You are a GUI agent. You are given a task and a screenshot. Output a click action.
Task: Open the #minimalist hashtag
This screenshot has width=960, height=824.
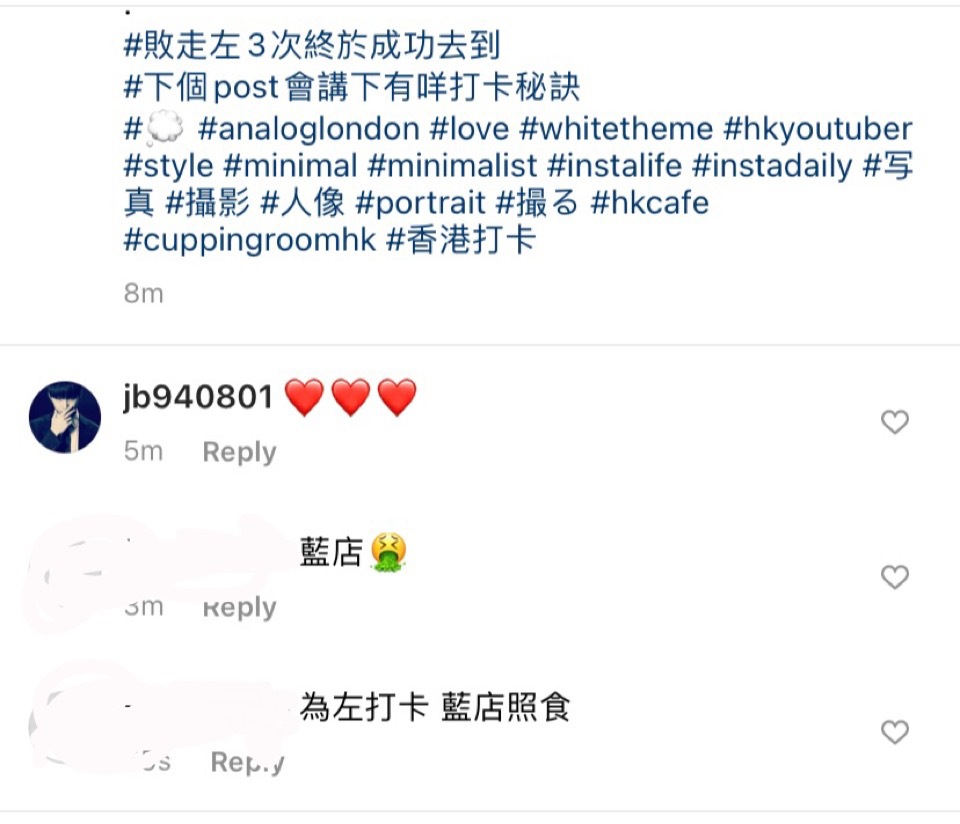[453, 166]
